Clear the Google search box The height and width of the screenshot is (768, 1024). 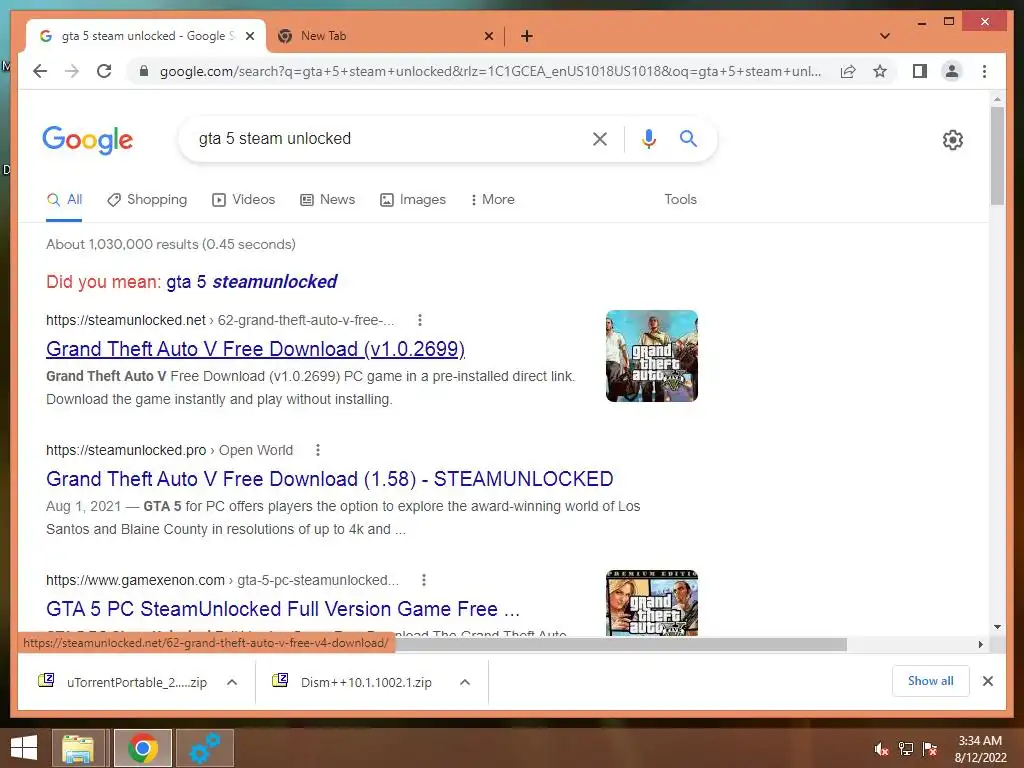click(600, 138)
